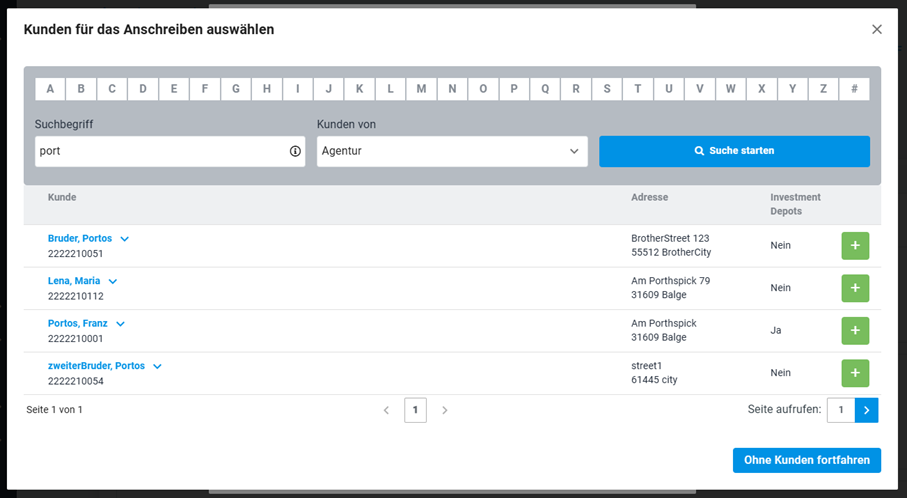Go to next page with right chevron
This screenshot has width=907, height=498.
click(444, 410)
